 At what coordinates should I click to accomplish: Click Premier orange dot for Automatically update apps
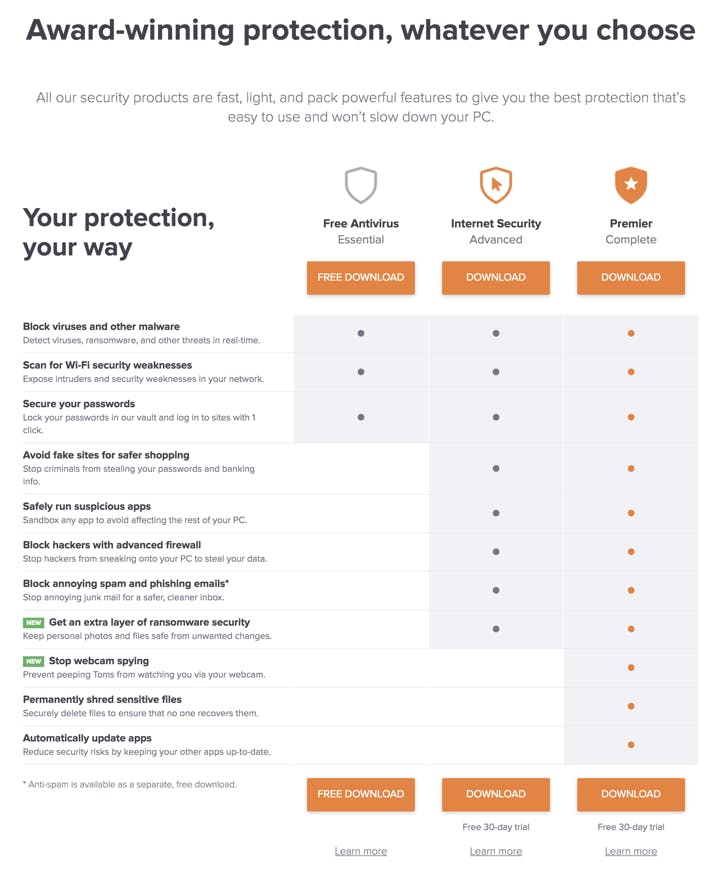(631, 745)
